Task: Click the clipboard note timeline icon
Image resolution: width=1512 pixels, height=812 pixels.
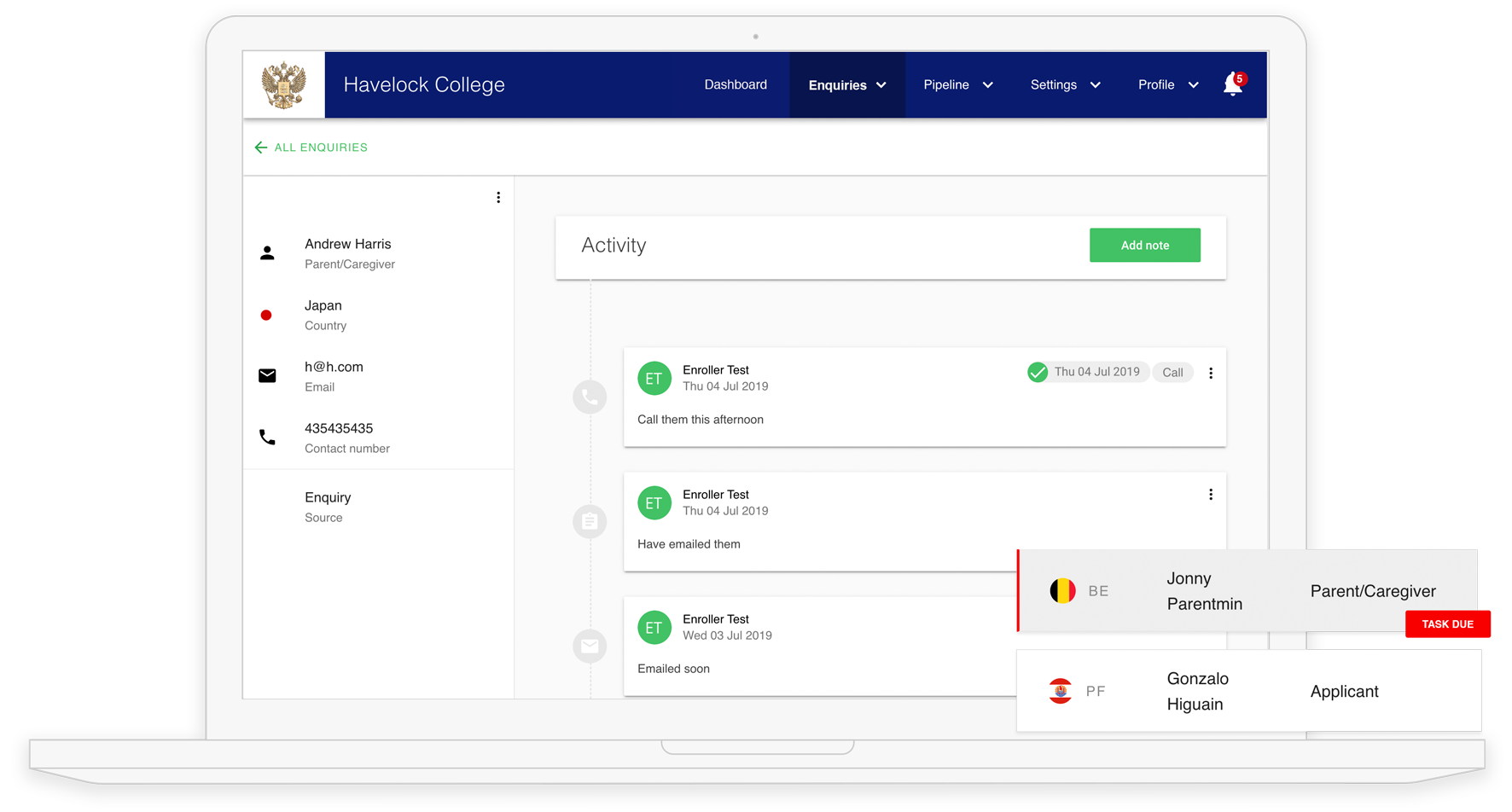Action: tap(590, 521)
